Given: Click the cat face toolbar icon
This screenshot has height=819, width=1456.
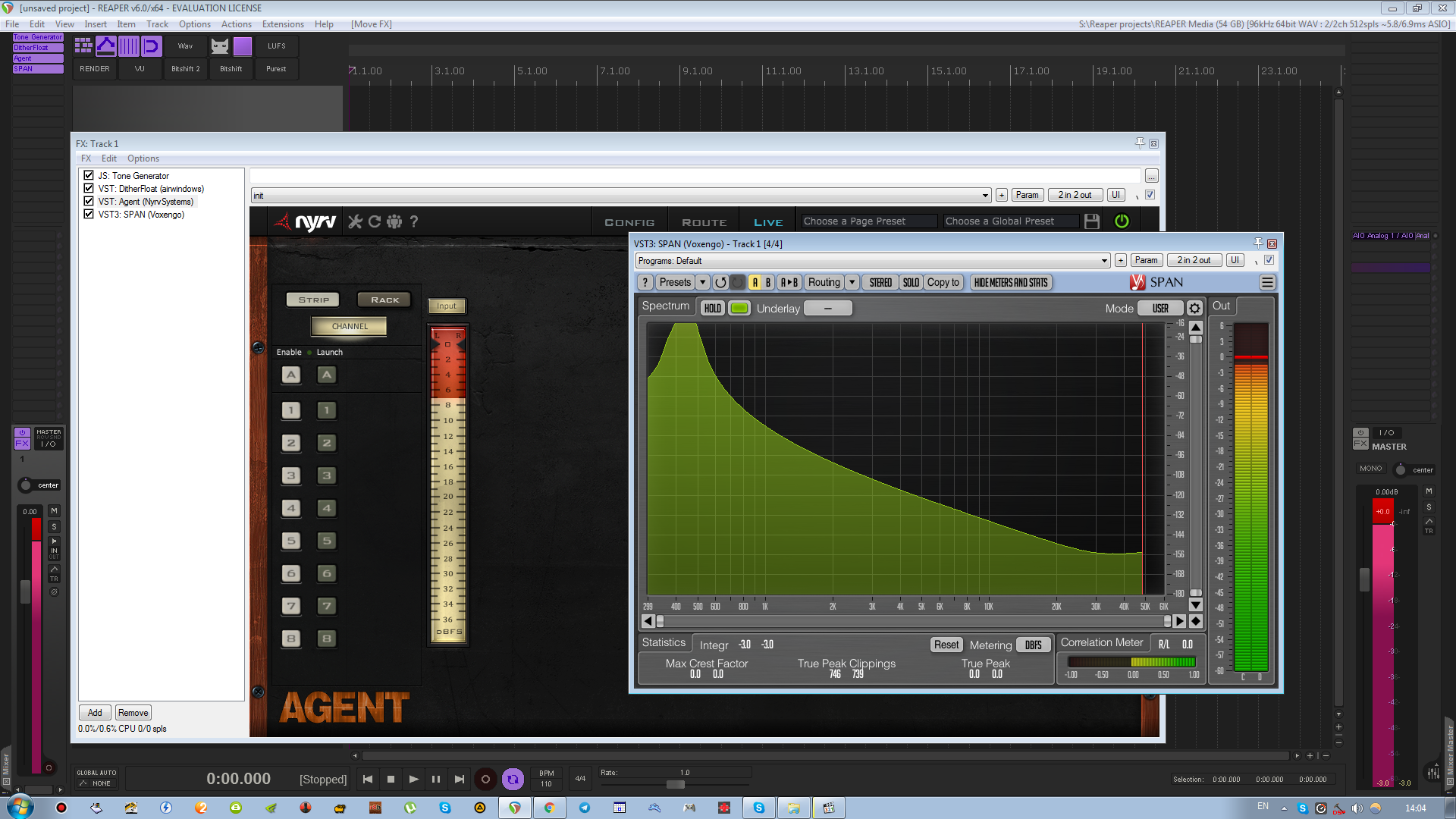Looking at the screenshot, I should pyautogui.click(x=220, y=46).
